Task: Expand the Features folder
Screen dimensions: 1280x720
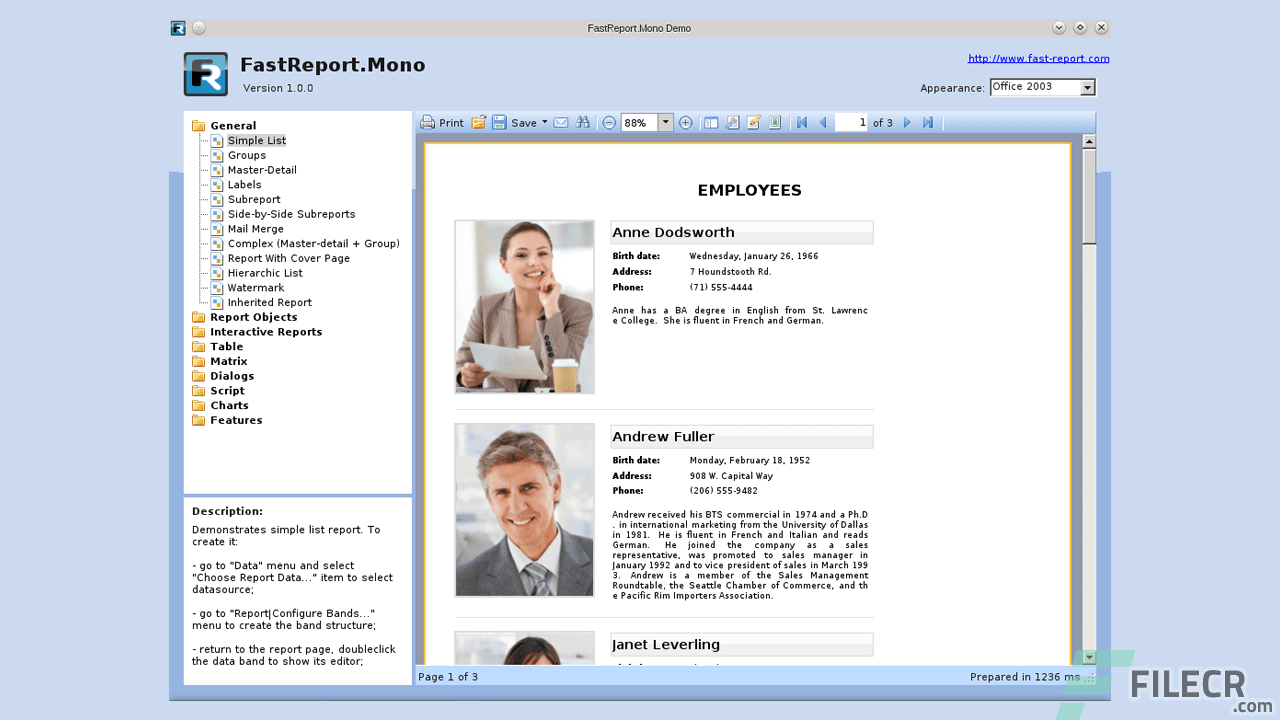Action: 227,420
